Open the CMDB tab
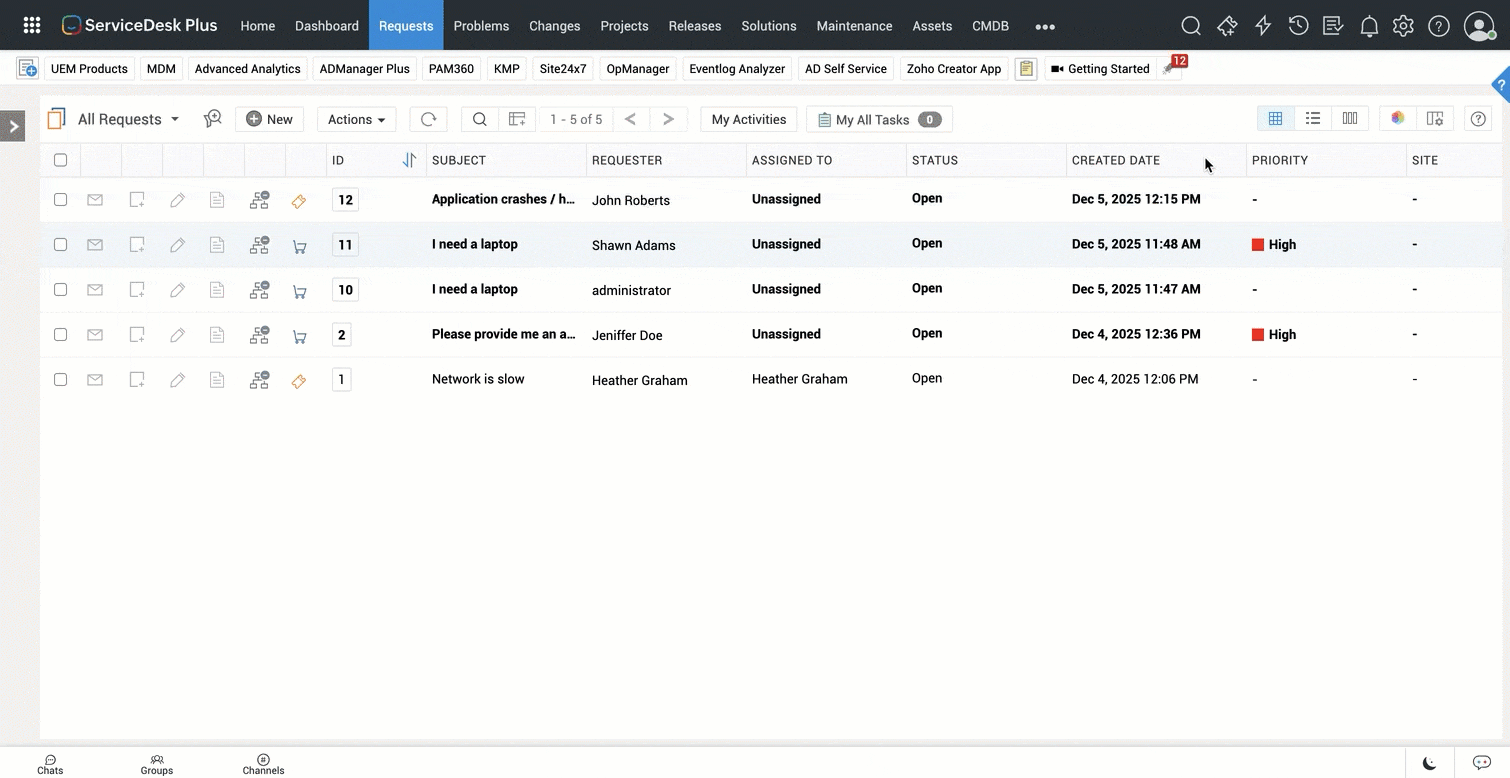The height and width of the screenshot is (778, 1510). (x=991, y=26)
